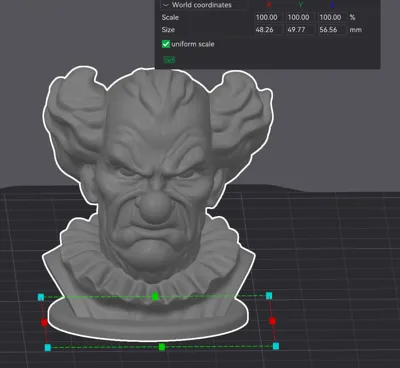
Task: Pick the lower-right cyan corner scale handle
Action: click(276, 346)
